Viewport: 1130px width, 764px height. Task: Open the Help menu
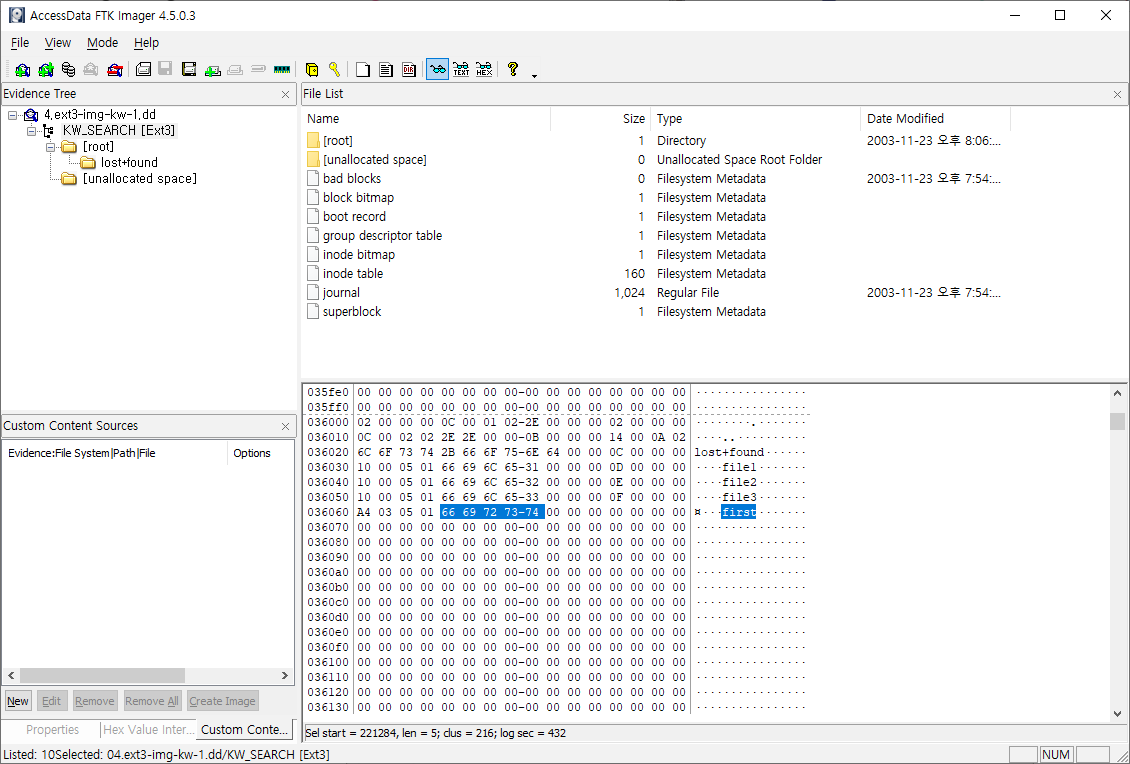[146, 43]
